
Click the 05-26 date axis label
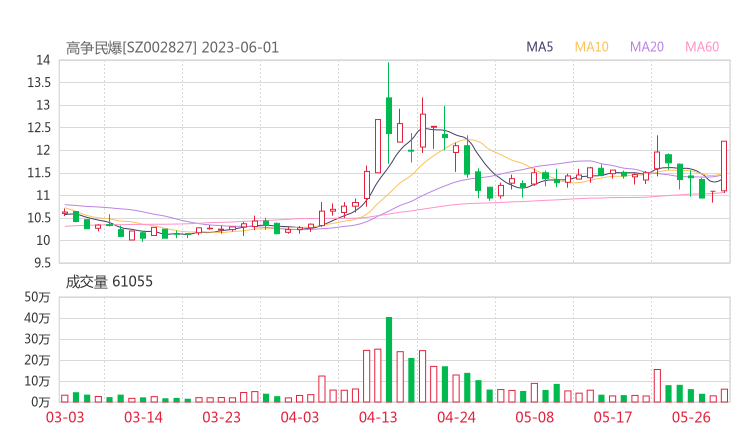[x=691, y=417]
